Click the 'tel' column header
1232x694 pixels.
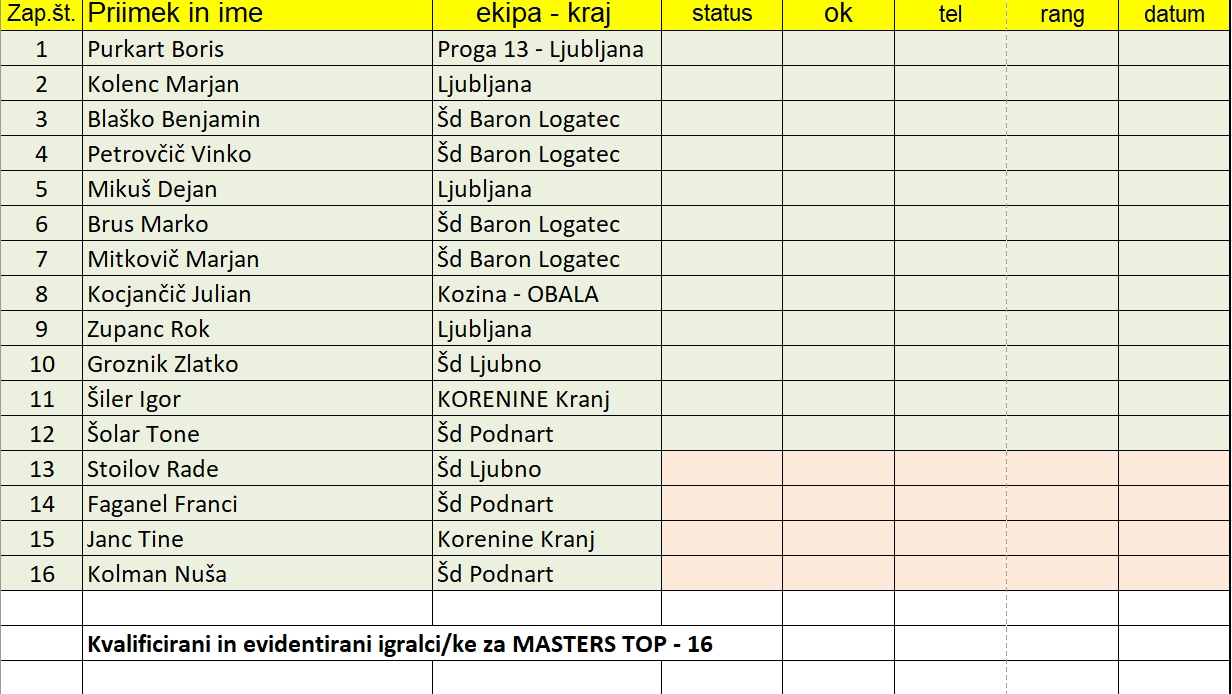950,15
